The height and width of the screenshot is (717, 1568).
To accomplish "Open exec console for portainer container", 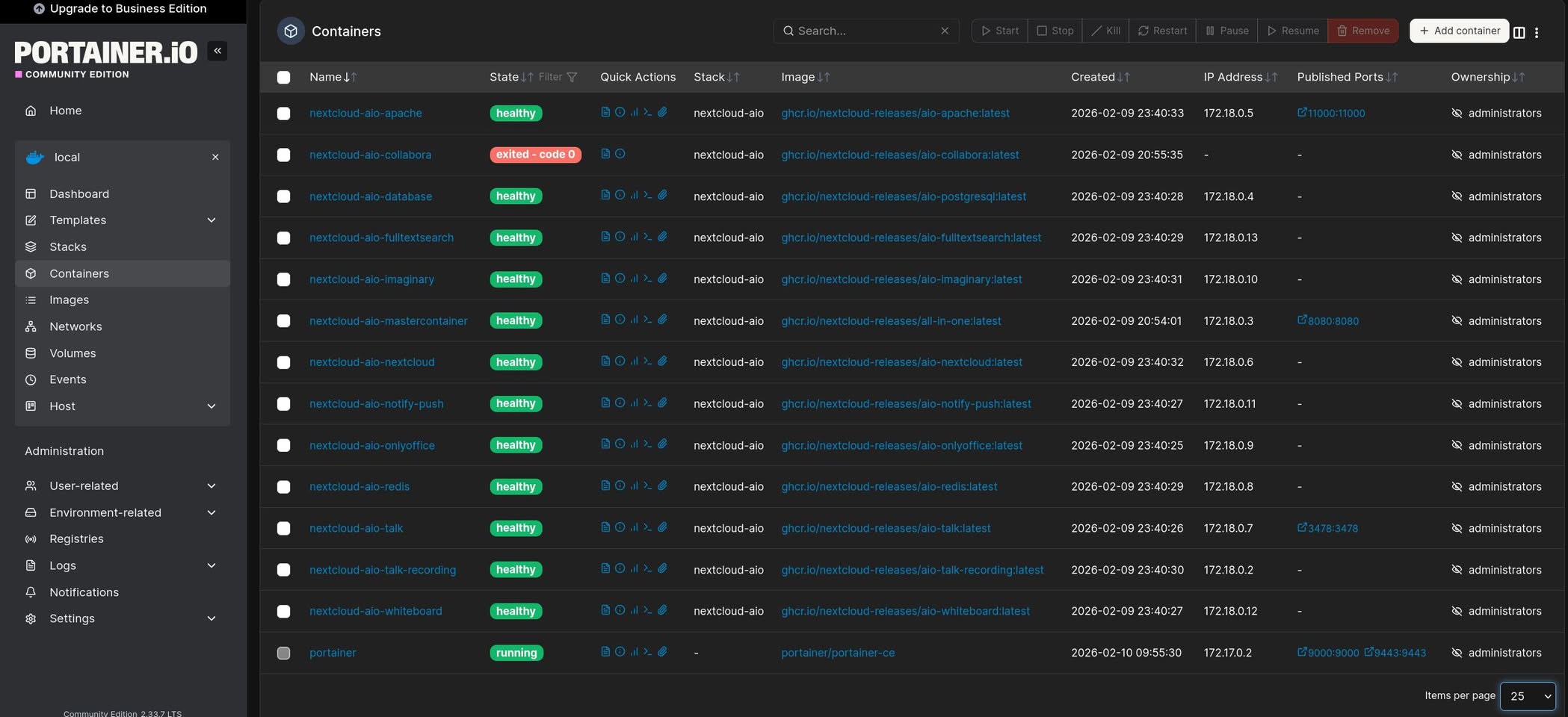I will 647,651.
